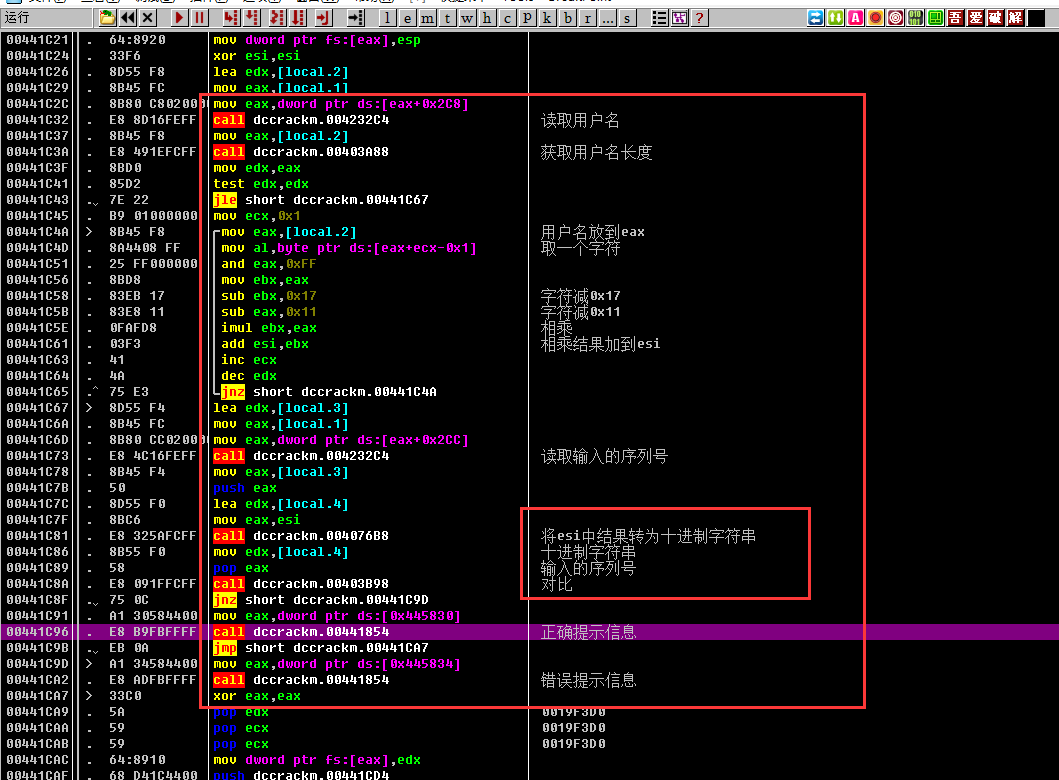Click hex bytes '33F6' in the dump column
This screenshot has width=1059, height=780.
[x=125, y=56]
